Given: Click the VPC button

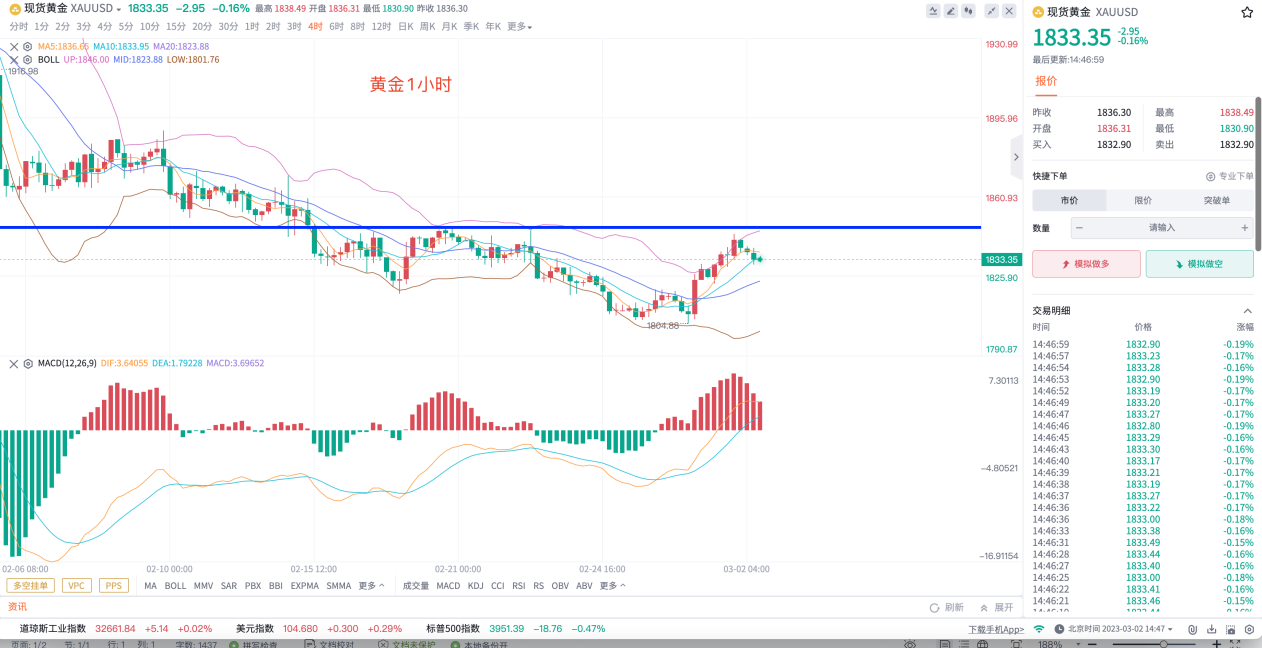Looking at the screenshot, I should click(x=75, y=585).
